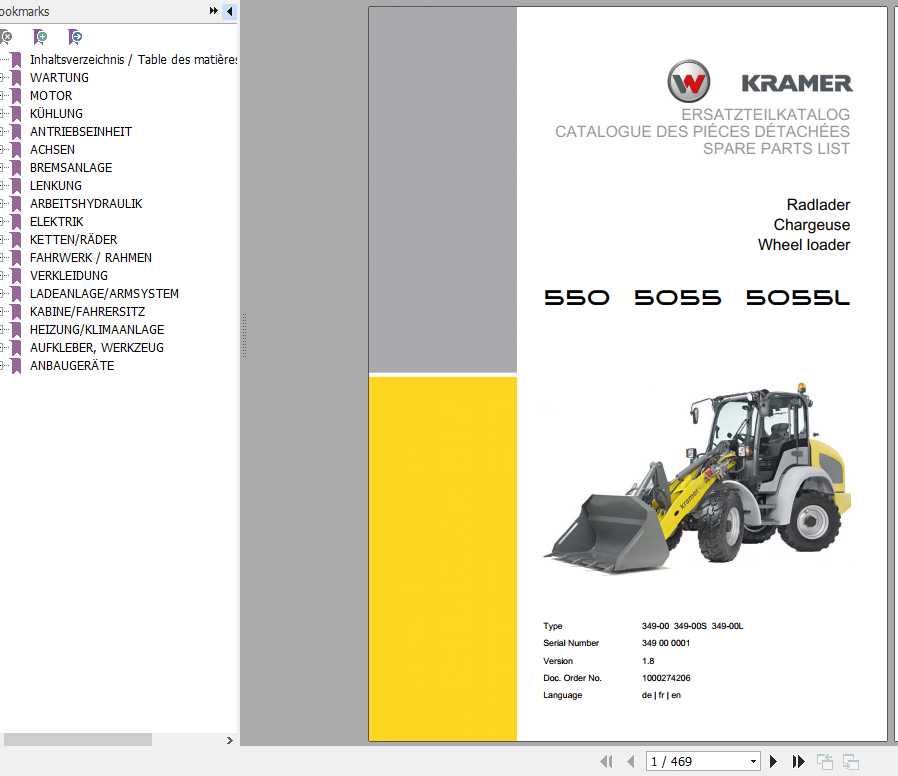Open the page number dropdown arrow

(754, 762)
